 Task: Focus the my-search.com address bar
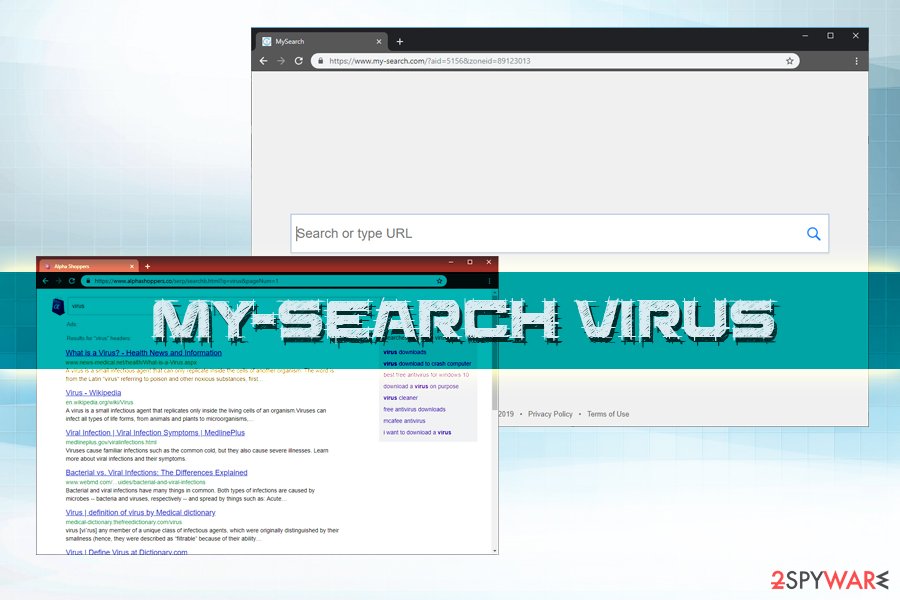point(555,61)
